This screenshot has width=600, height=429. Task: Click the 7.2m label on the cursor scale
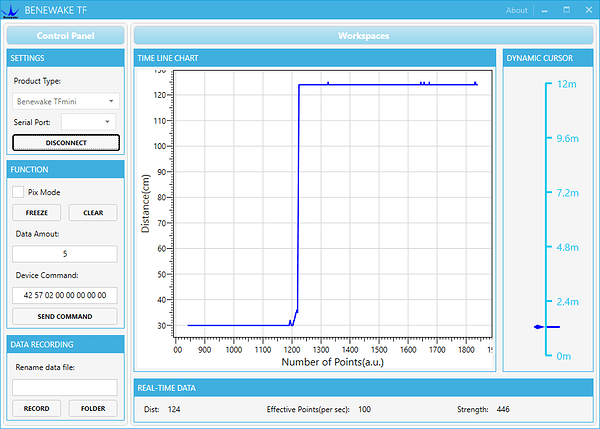click(567, 193)
